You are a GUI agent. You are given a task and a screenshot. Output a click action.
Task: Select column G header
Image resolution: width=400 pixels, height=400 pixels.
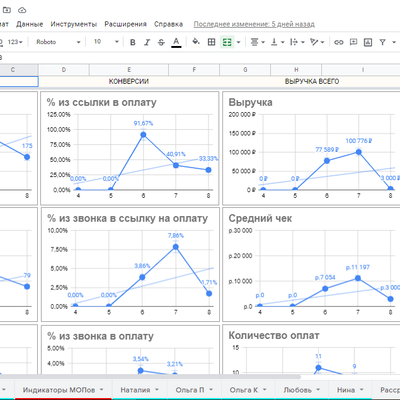245,70
